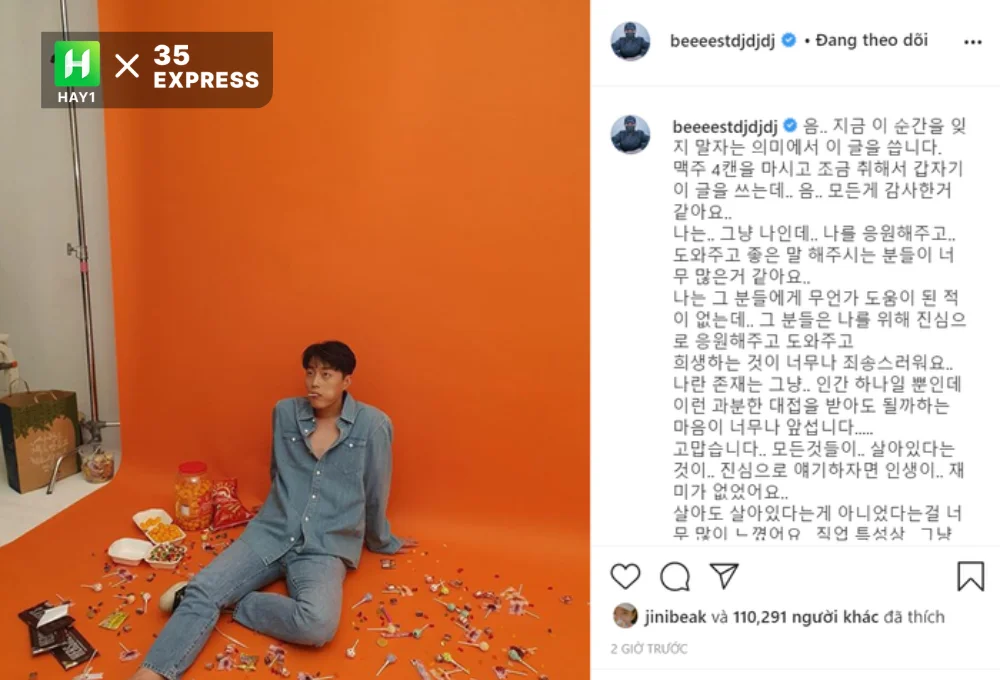
Task: Like the post with the heart icon
Action: 625,576
